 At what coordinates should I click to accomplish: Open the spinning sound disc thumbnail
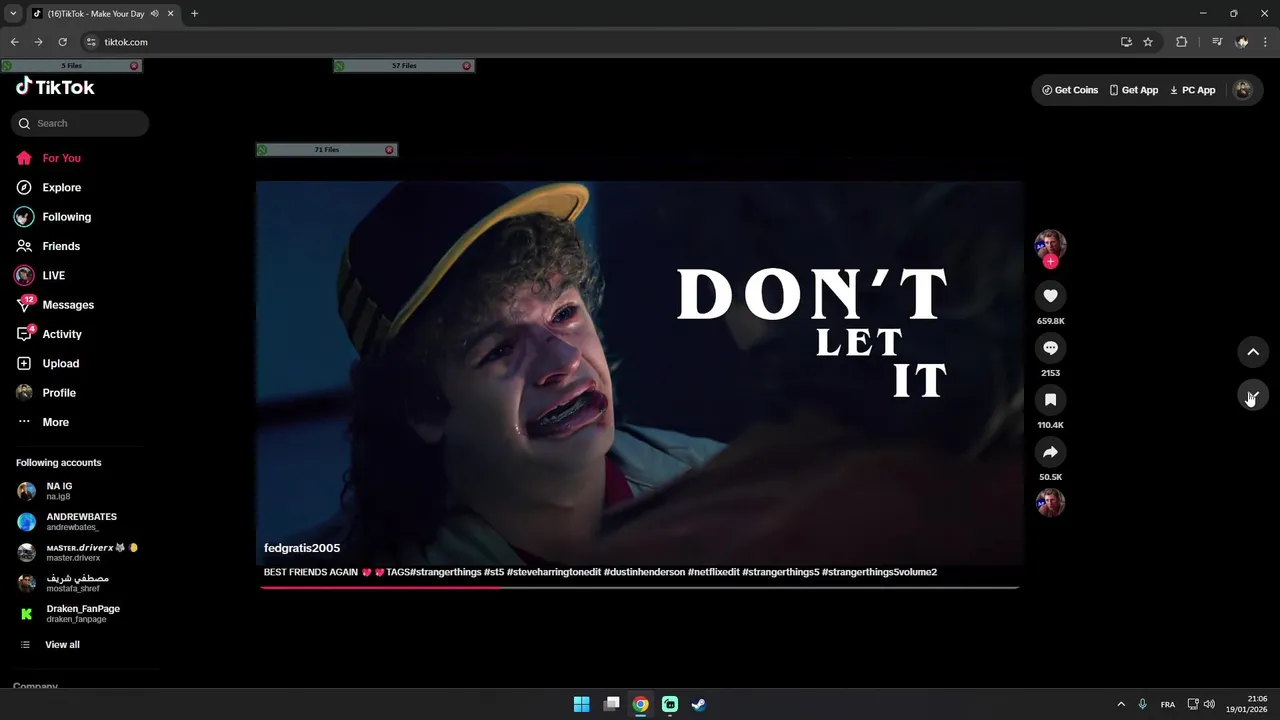tap(1050, 502)
